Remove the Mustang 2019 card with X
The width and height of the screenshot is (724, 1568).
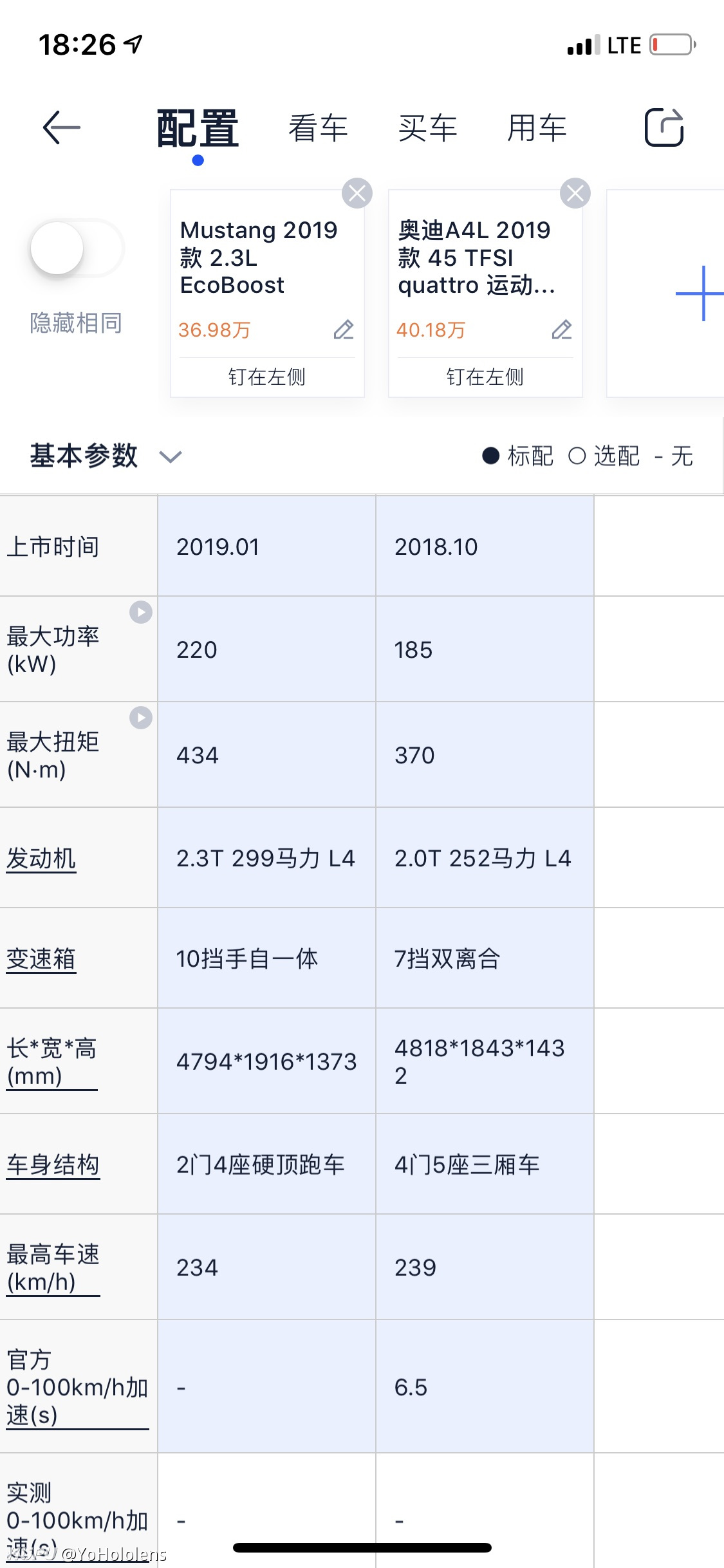[x=357, y=193]
